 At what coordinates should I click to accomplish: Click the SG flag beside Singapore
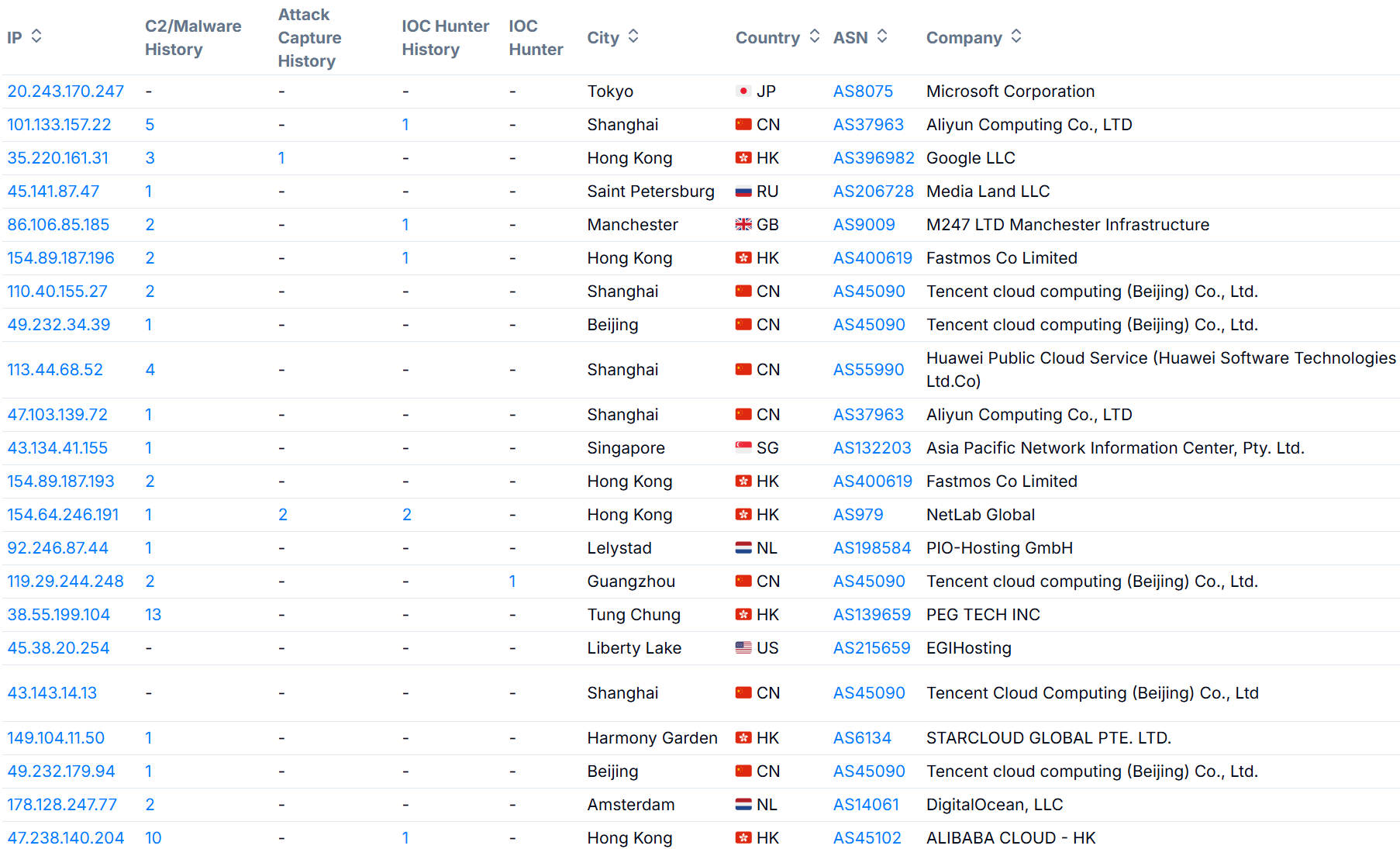743,447
